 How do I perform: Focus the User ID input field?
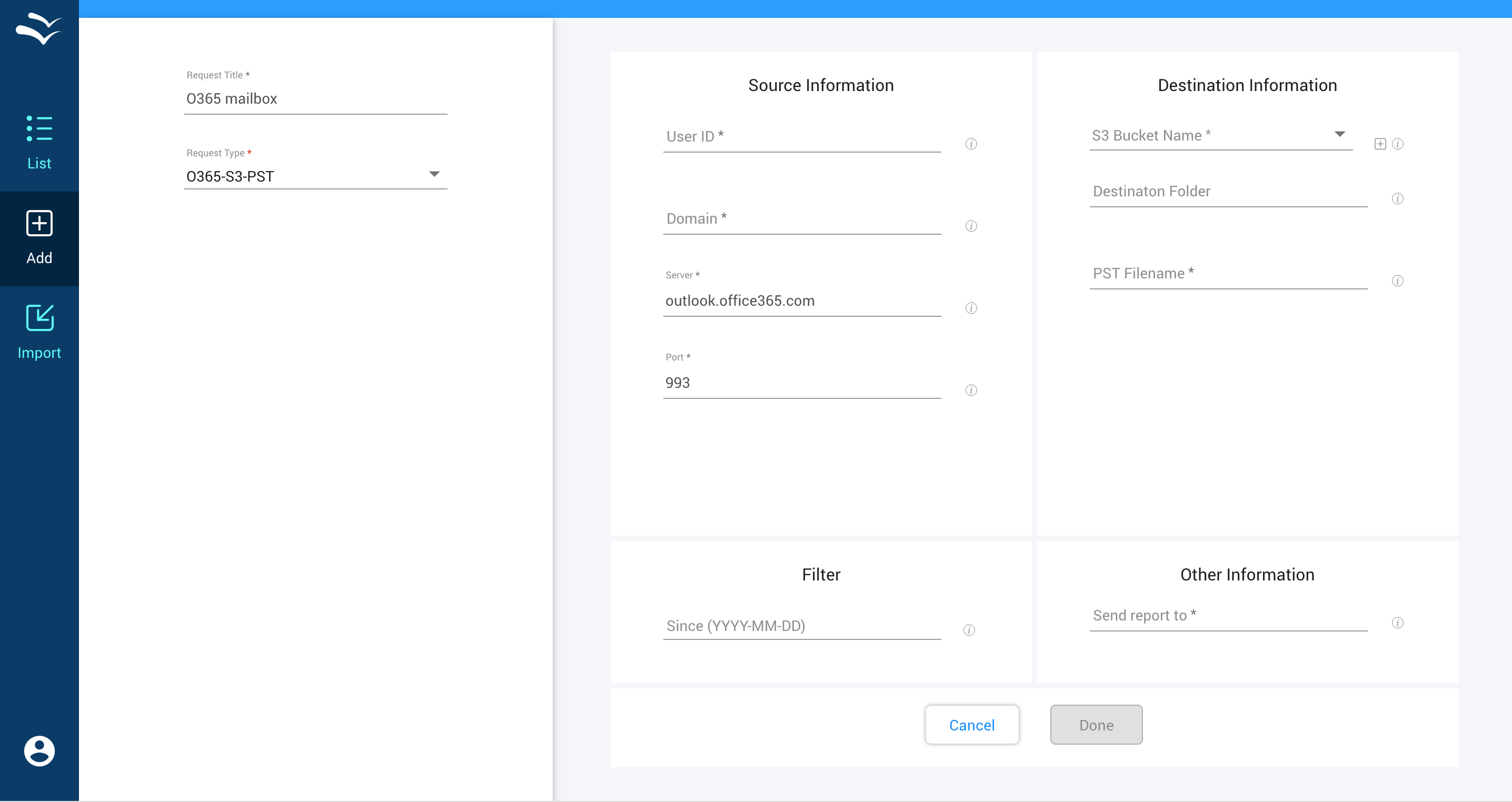[x=802, y=137]
